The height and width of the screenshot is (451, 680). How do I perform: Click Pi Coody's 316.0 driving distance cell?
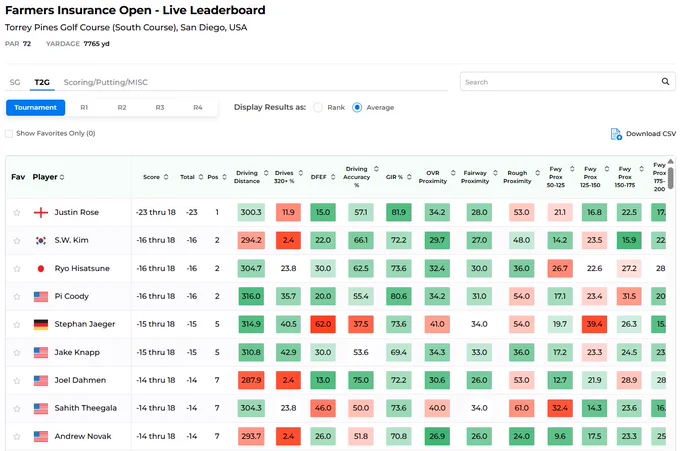[251, 297]
